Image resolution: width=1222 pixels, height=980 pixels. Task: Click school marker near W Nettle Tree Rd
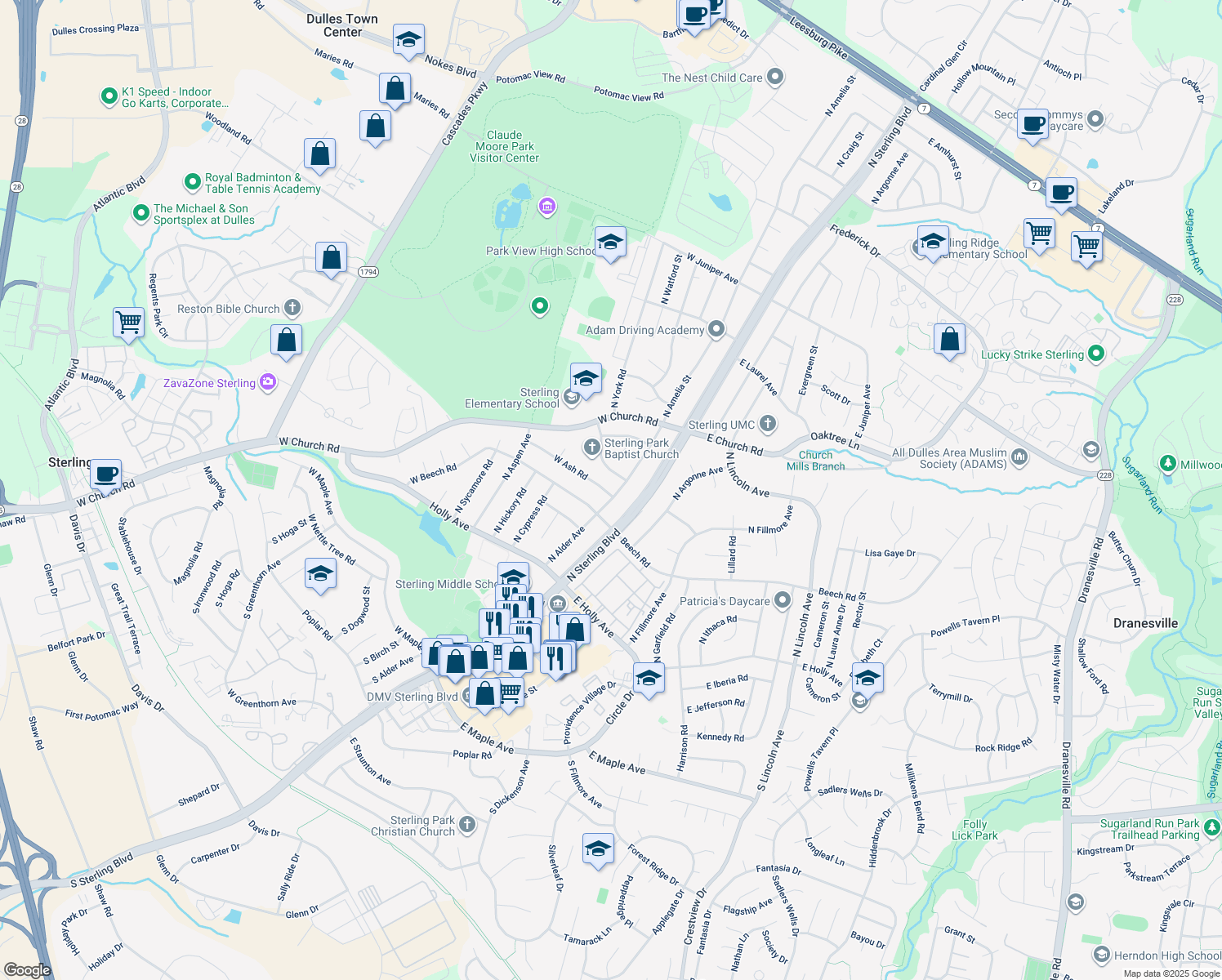[x=320, y=574]
